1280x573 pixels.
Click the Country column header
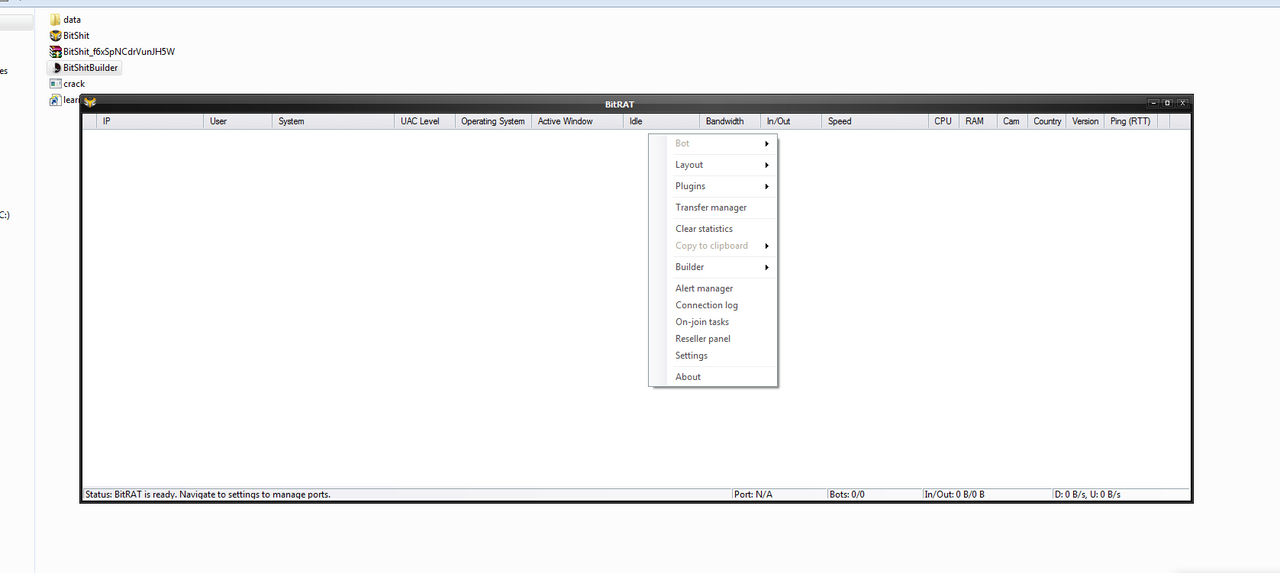coord(1047,121)
